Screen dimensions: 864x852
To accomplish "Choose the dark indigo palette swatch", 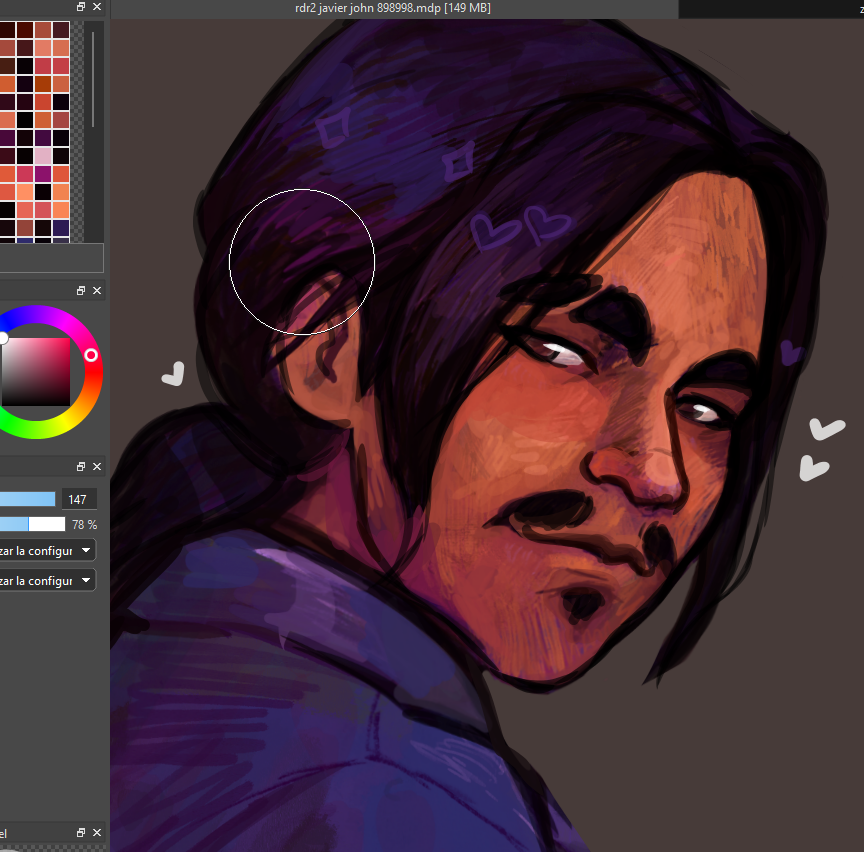I will [x=61, y=228].
